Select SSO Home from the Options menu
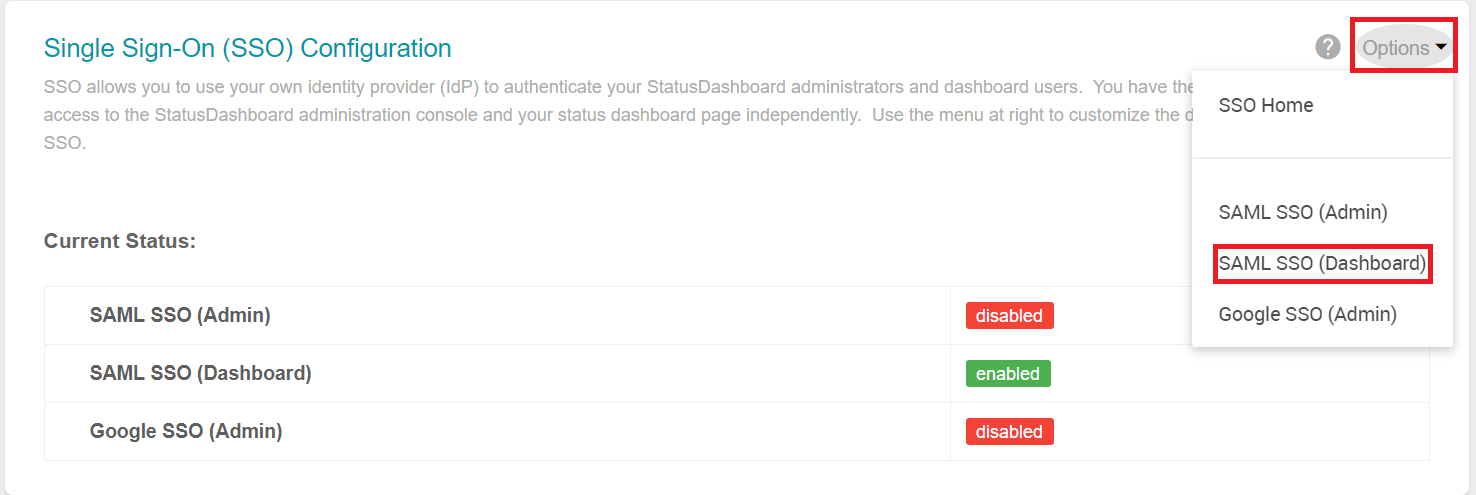This screenshot has width=1476, height=495. [x=1266, y=105]
